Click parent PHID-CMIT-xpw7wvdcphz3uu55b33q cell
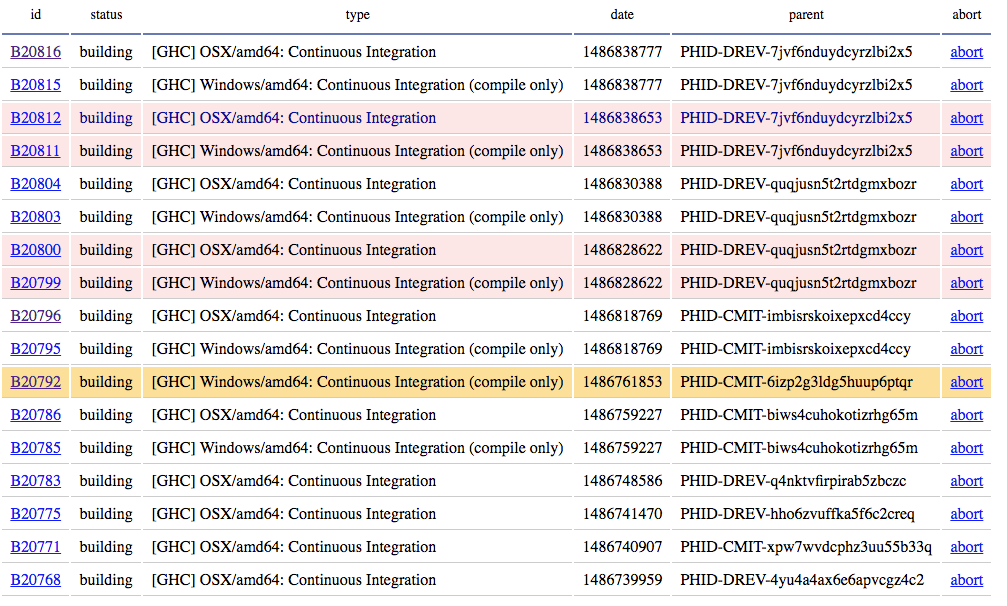Viewport: 1007px width, 606px height. 806,547
